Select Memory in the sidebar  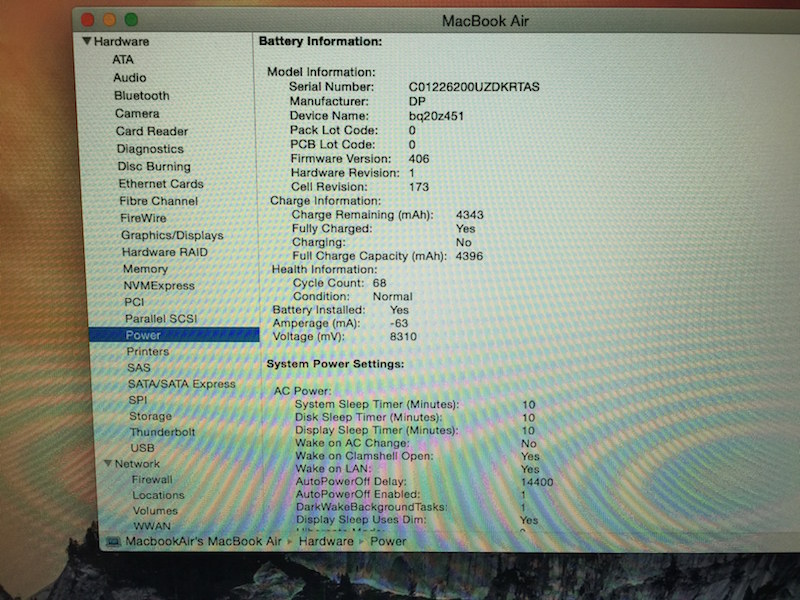click(x=145, y=269)
